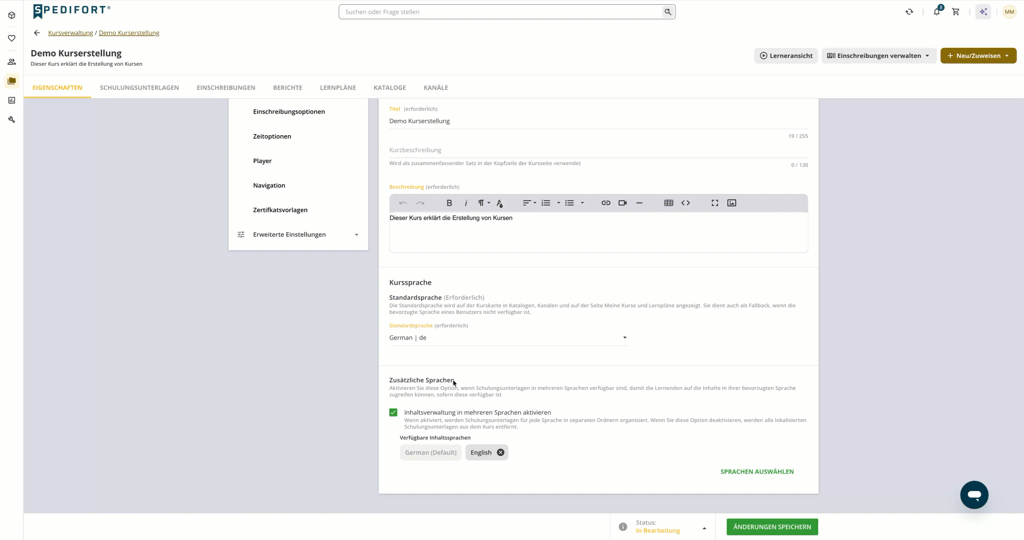The height and width of the screenshot is (540, 1024).
Task: Select the Eigenschaften tab
Action: (x=57, y=87)
